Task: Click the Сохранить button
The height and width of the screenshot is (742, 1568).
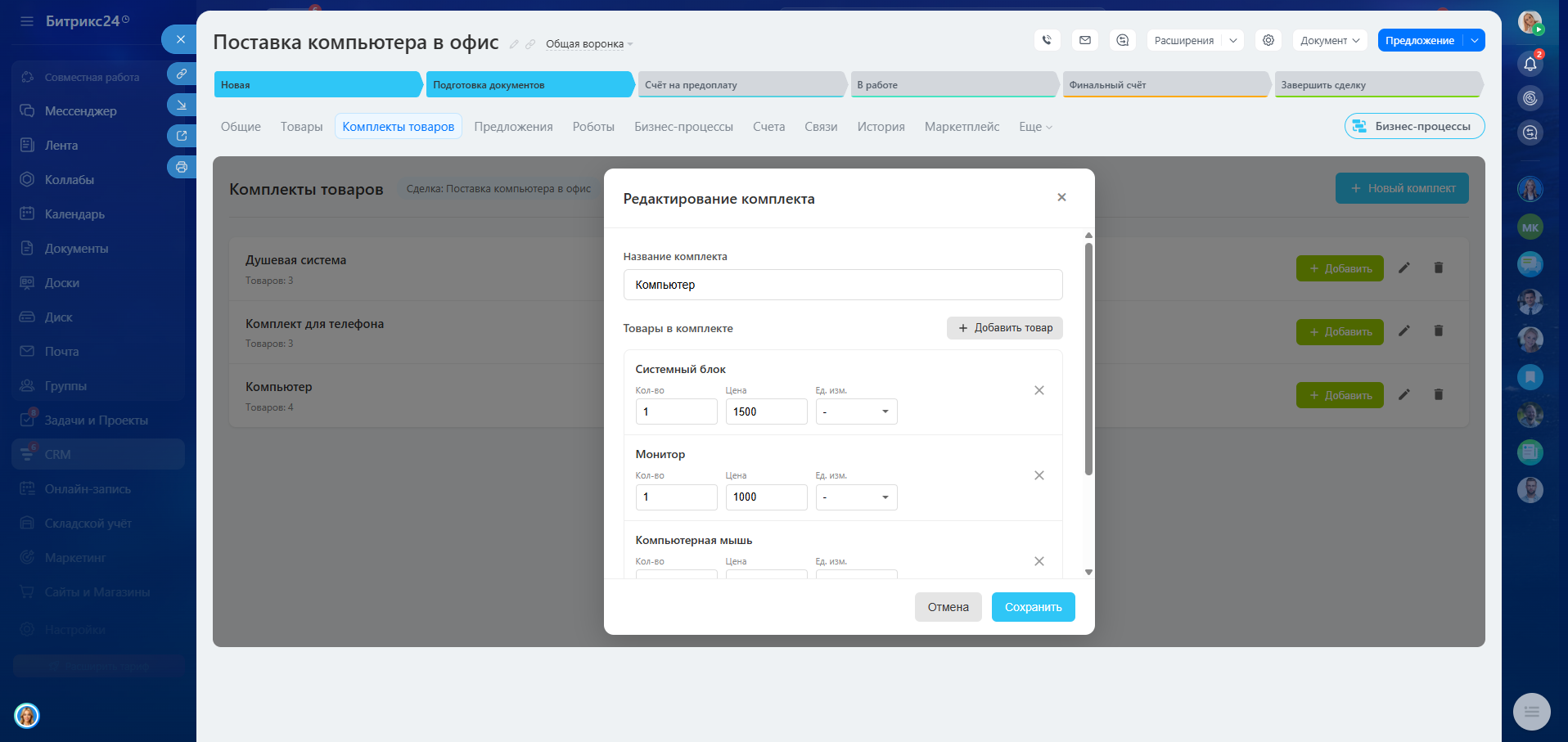Action: pyautogui.click(x=1033, y=607)
